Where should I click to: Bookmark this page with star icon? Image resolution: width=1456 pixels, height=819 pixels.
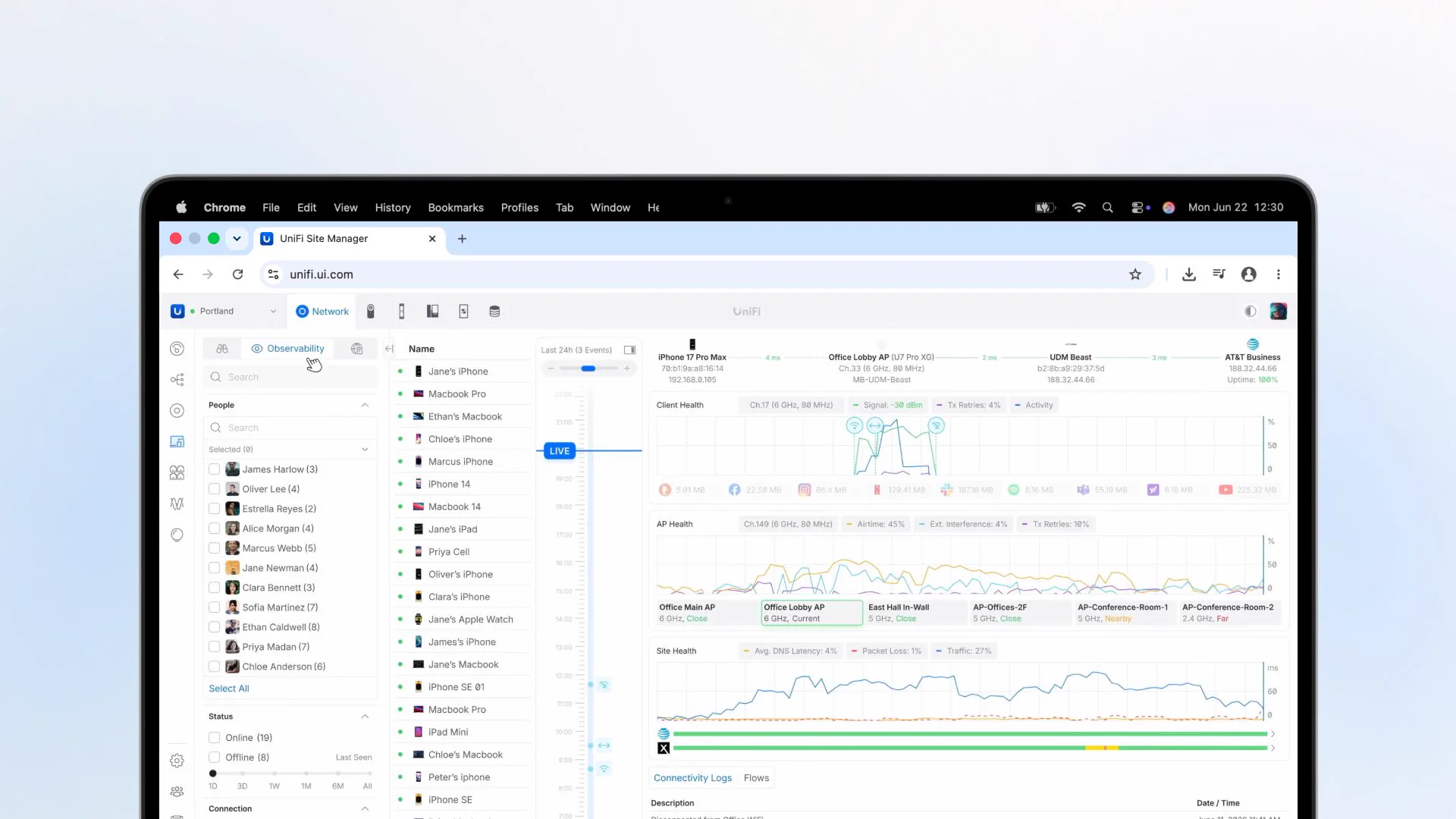[1135, 275]
